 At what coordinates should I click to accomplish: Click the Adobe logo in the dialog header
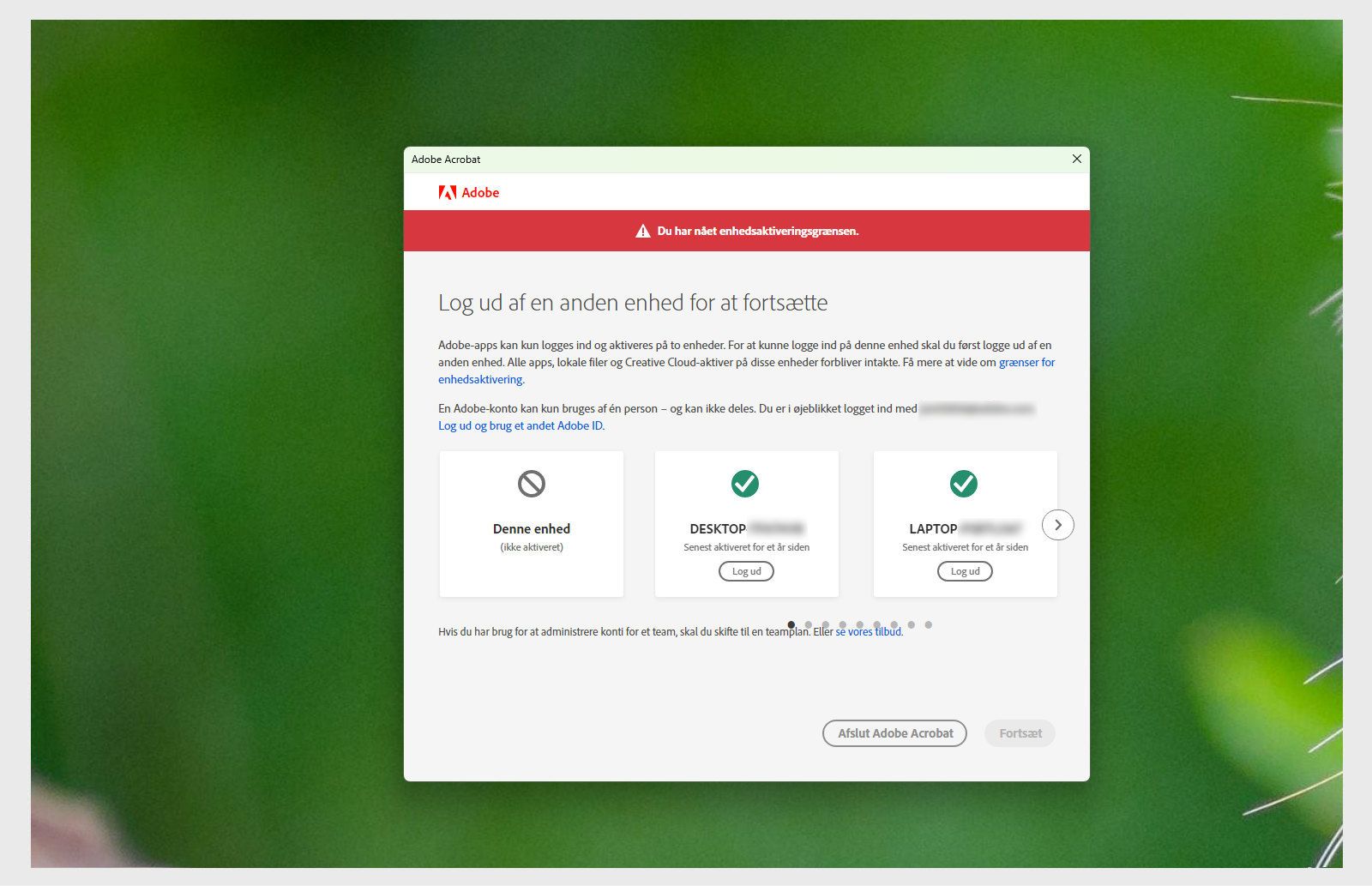coord(468,193)
